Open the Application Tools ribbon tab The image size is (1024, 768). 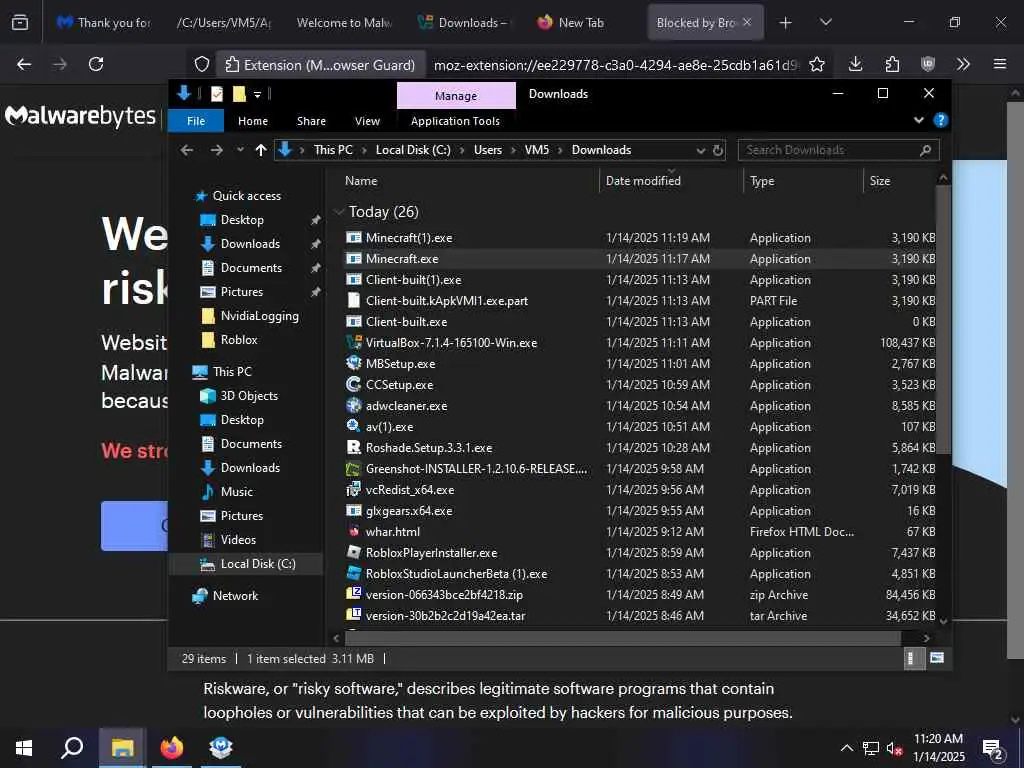point(455,121)
